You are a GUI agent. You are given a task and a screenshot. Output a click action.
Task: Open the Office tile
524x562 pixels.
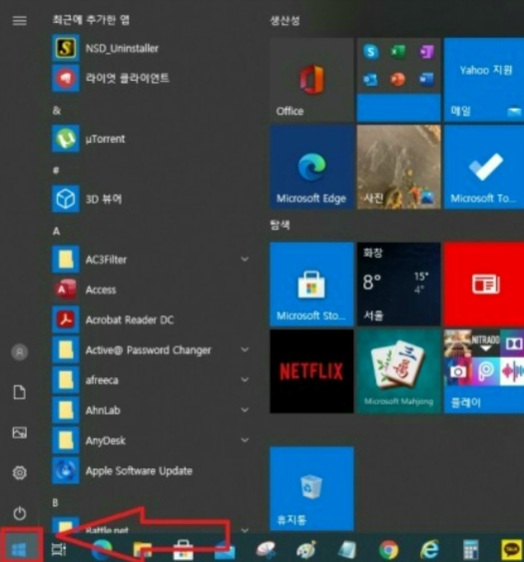pos(311,80)
